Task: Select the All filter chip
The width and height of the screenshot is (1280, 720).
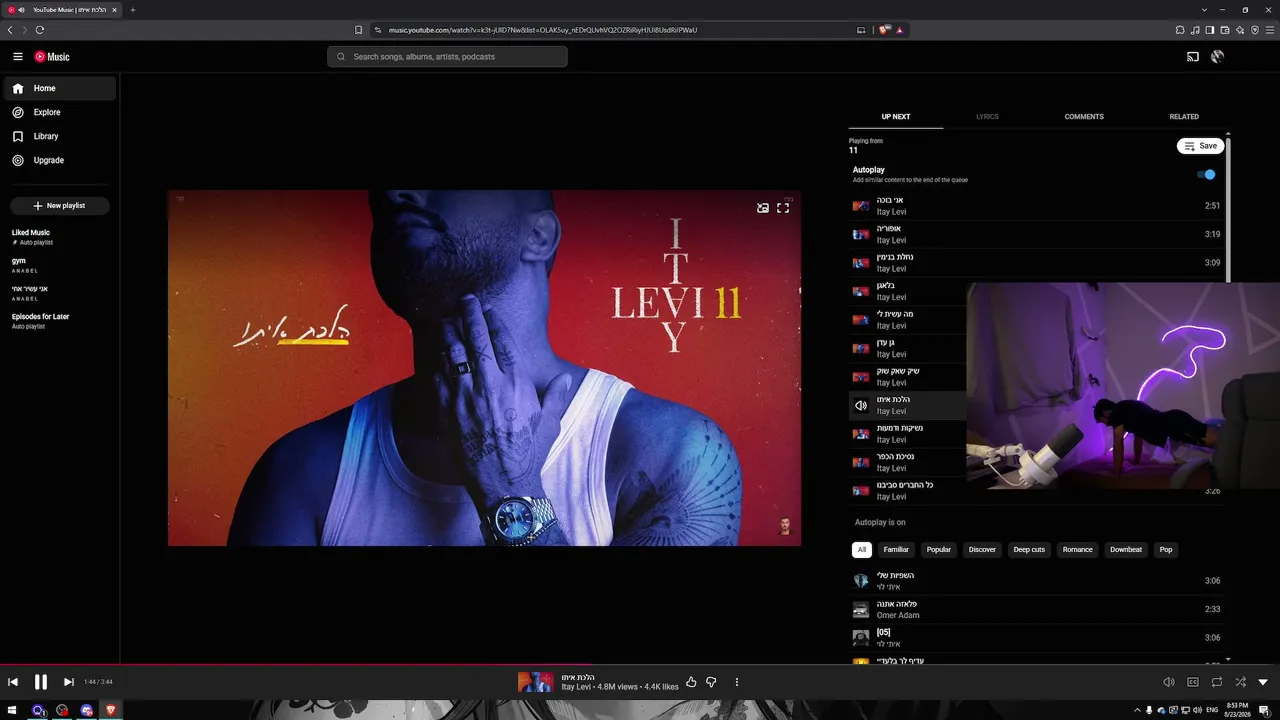Action: tap(862, 550)
